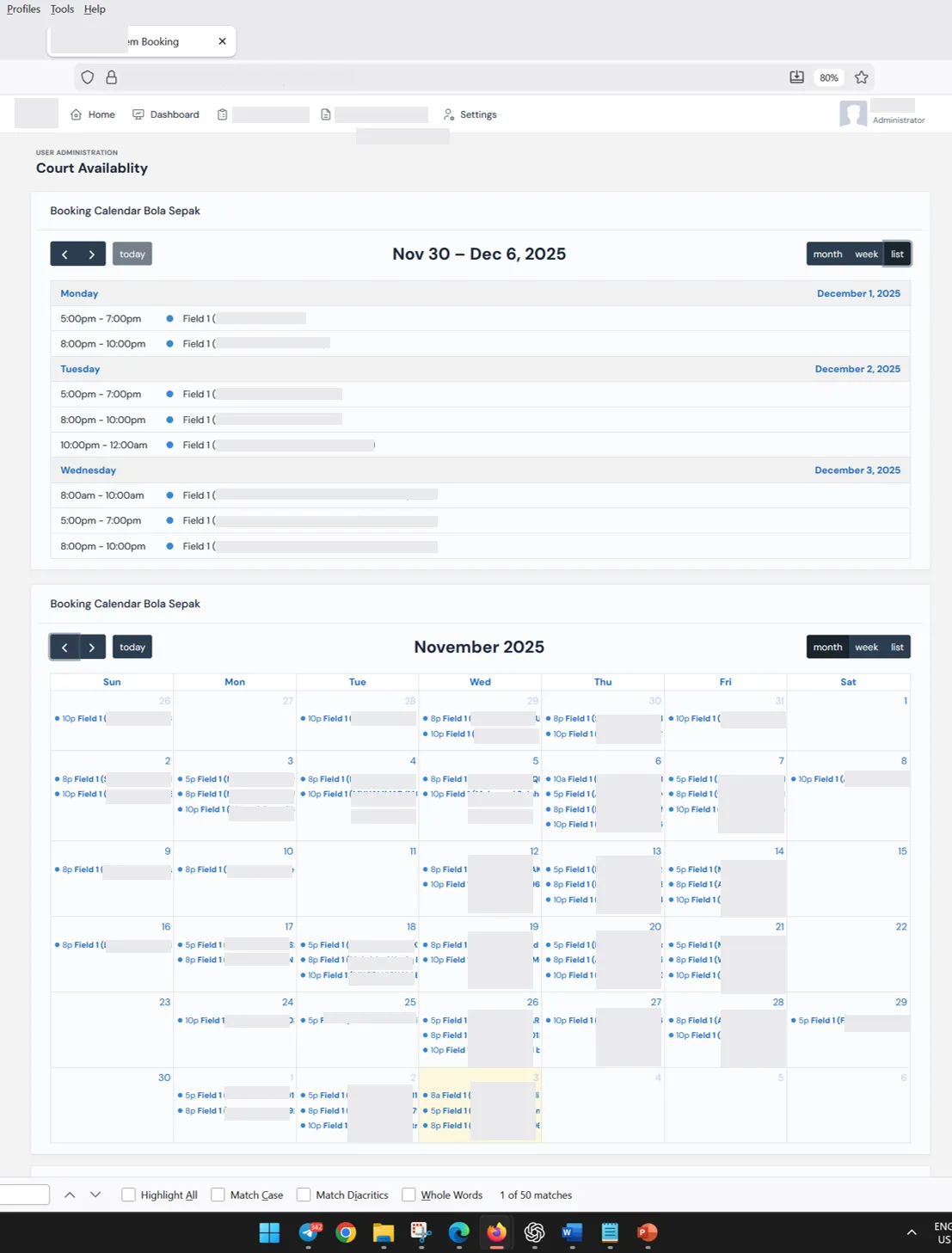Image resolution: width=952 pixels, height=1253 pixels.
Task: Open Tuesday 10:00pm - 12:00am booking
Action: 480,445
